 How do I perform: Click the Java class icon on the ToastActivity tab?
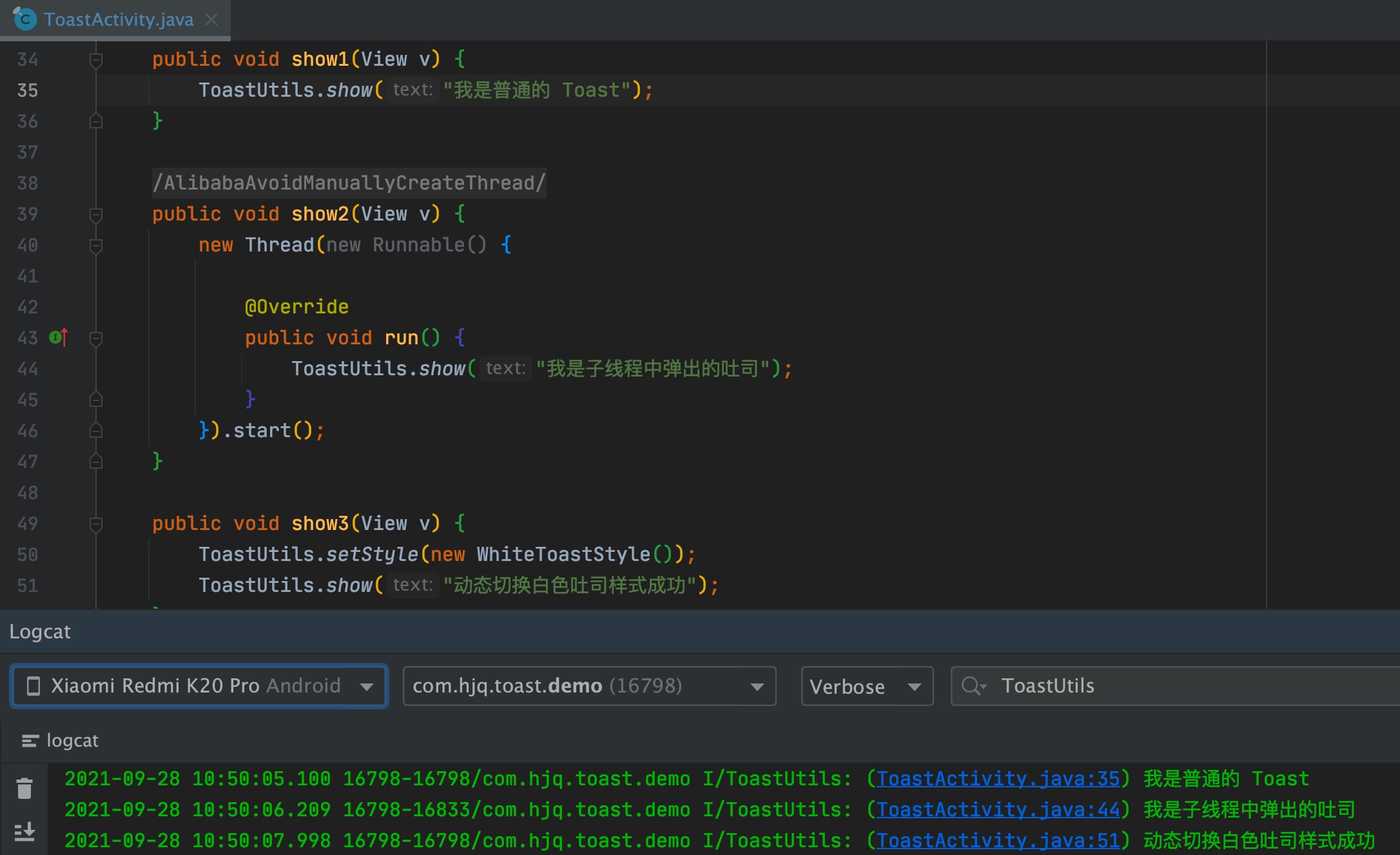tap(24, 19)
